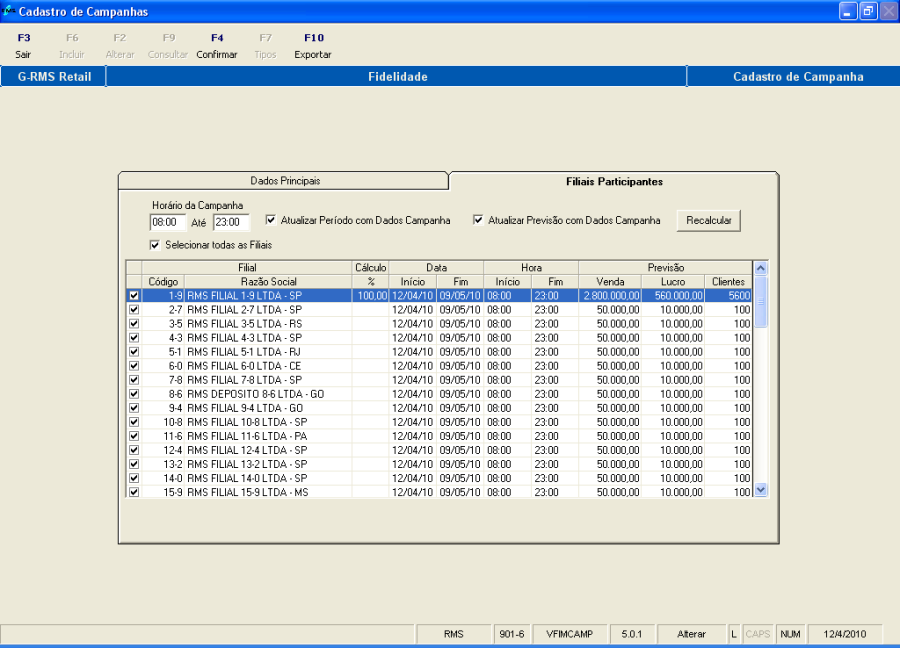Viewport: 900px width, 648px height.
Task: Click the table vertical scrollbar thumb
Action: click(x=761, y=301)
